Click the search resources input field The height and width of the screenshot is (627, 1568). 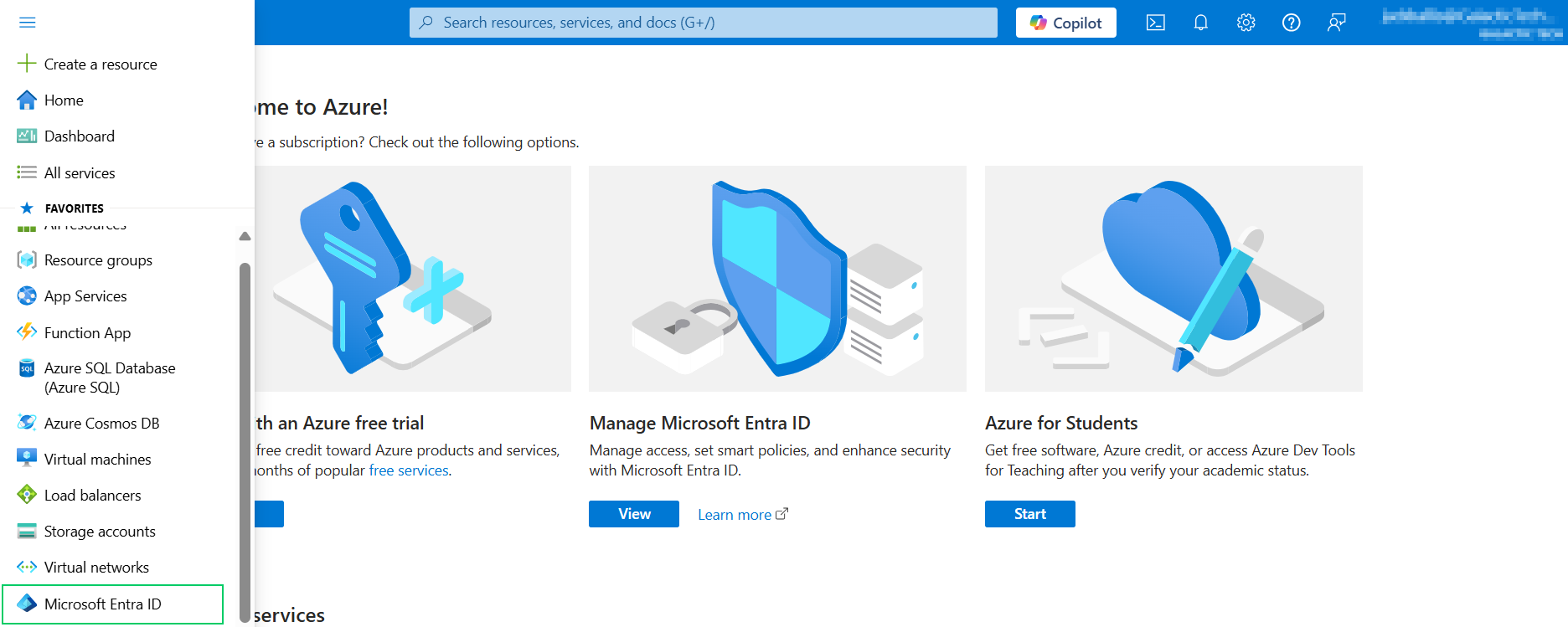(x=704, y=23)
